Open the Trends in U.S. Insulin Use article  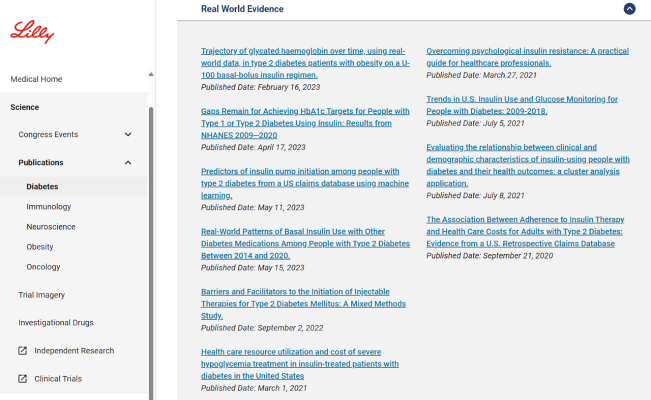522,105
